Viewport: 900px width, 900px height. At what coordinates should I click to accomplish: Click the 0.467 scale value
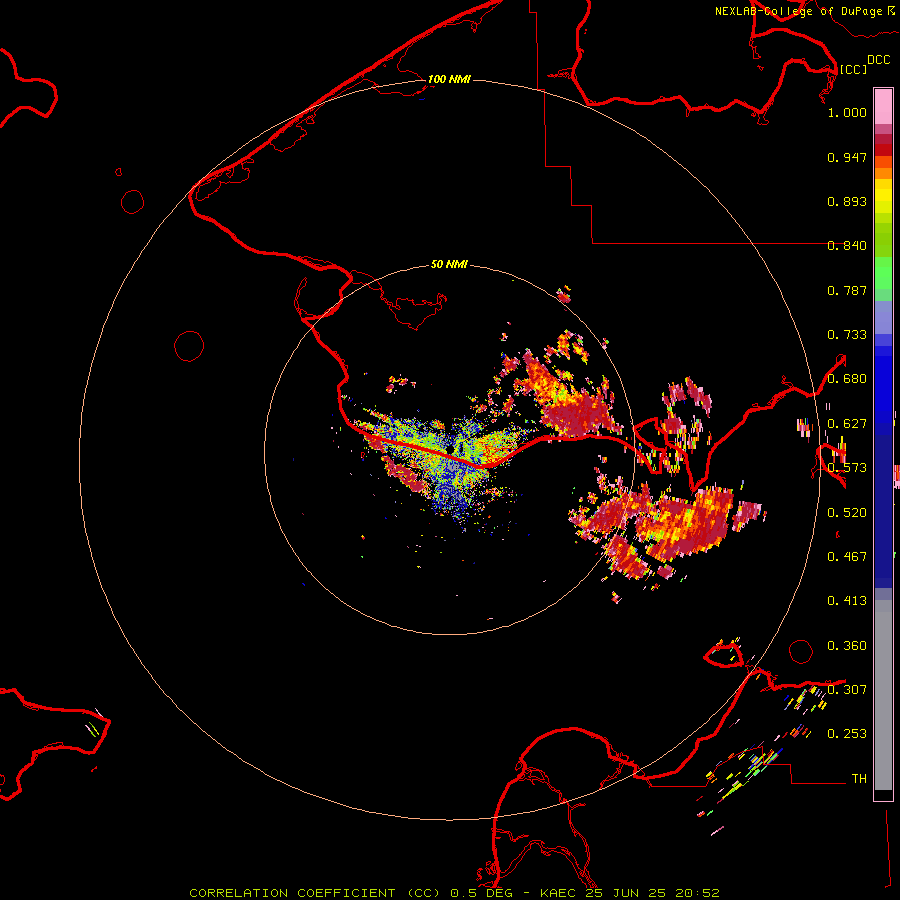click(x=847, y=557)
